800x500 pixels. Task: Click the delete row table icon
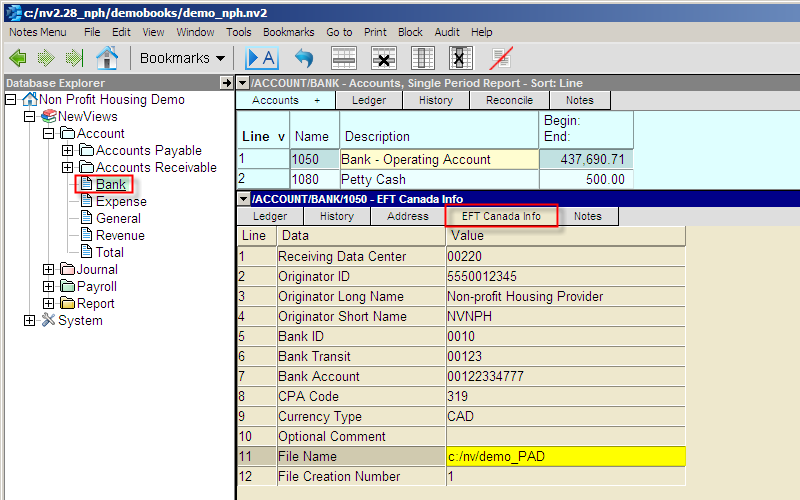coord(384,58)
